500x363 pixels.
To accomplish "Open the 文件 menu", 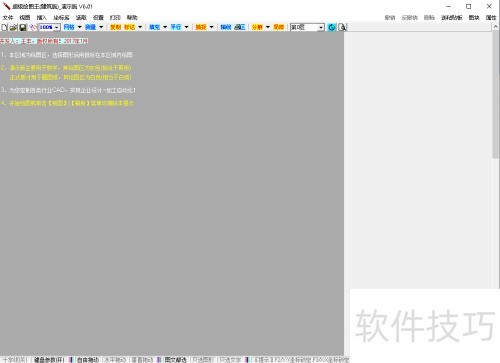I will point(8,17).
